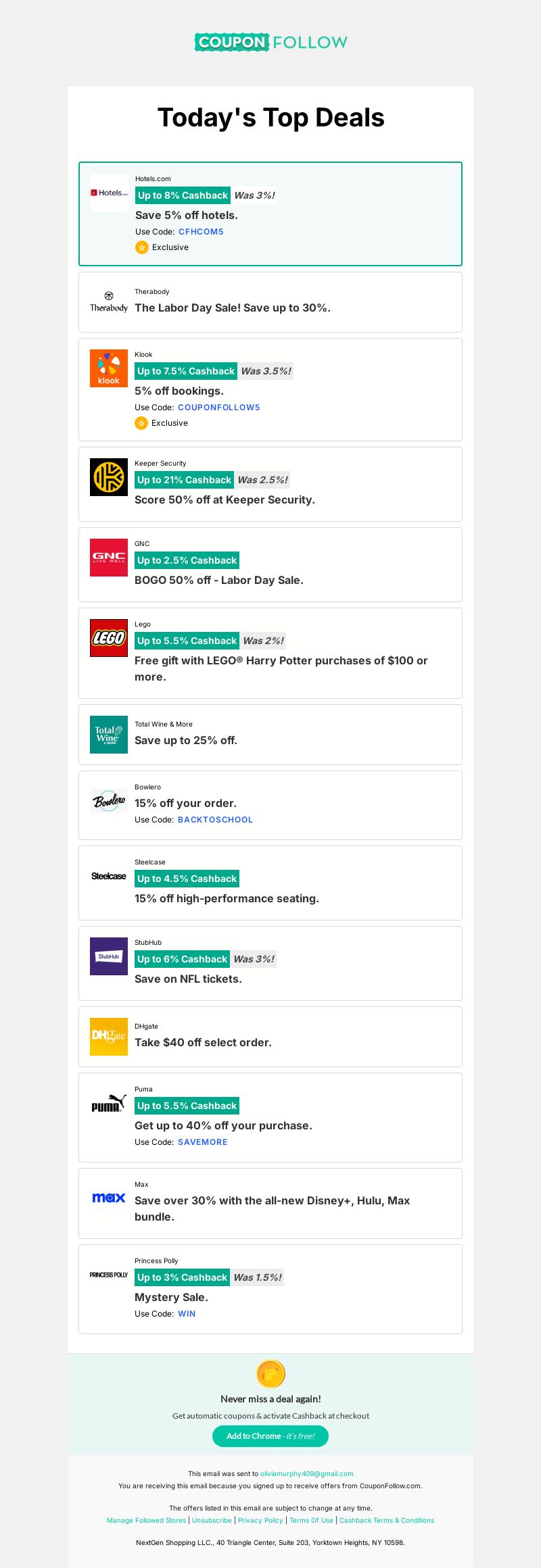This screenshot has height=1568, width=541.
Task: Open Cashback Terms & Conditions link
Action: 387,1520
